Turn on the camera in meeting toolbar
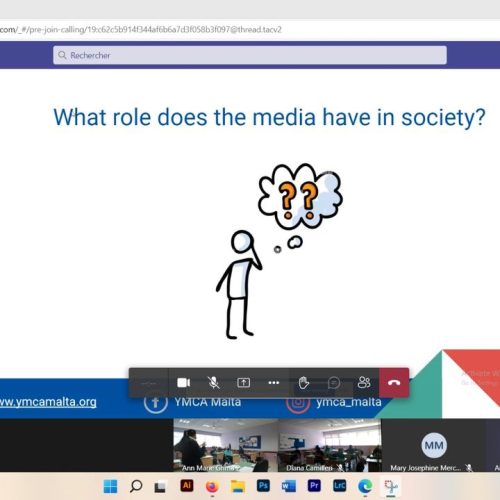 point(184,383)
